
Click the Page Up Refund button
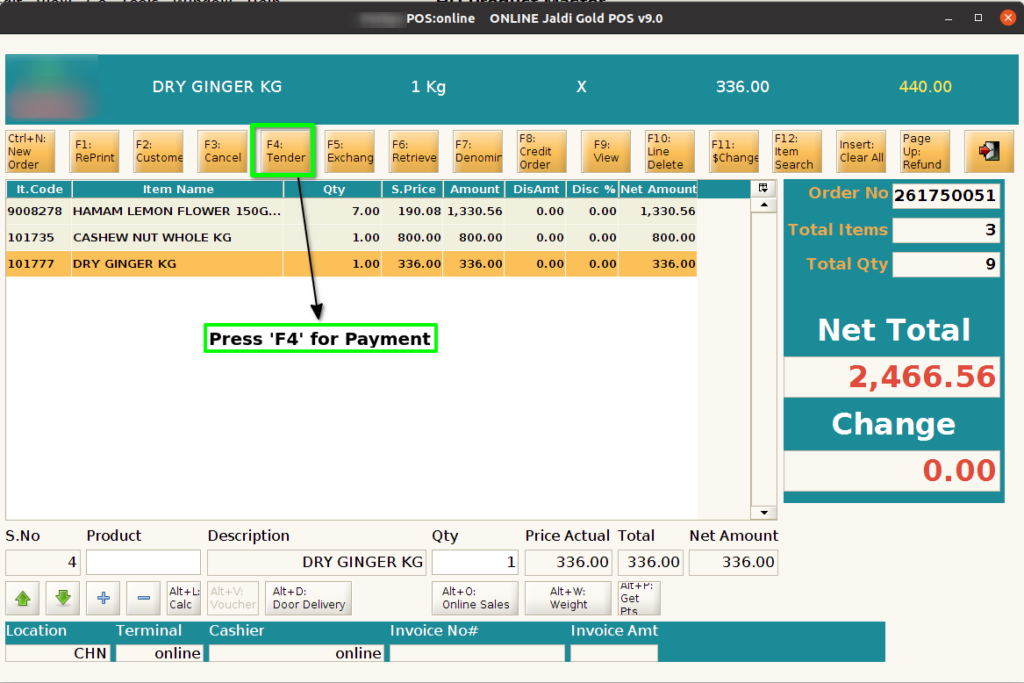[925, 151]
